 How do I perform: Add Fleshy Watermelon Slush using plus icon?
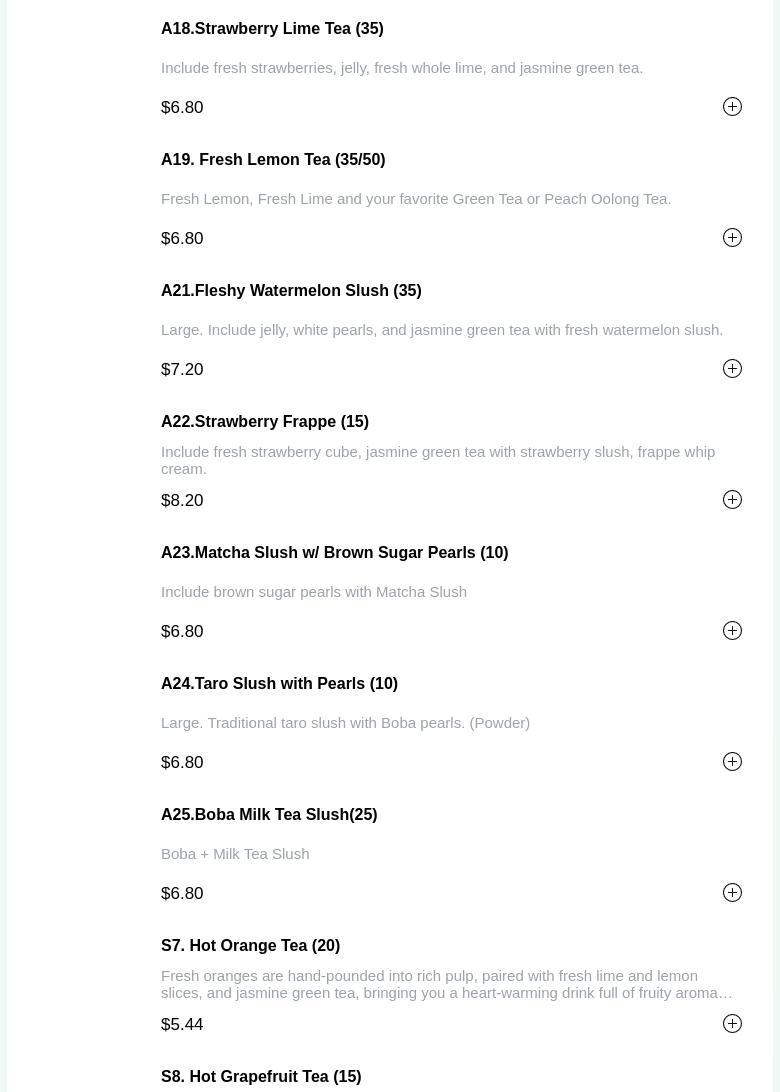tap(732, 369)
